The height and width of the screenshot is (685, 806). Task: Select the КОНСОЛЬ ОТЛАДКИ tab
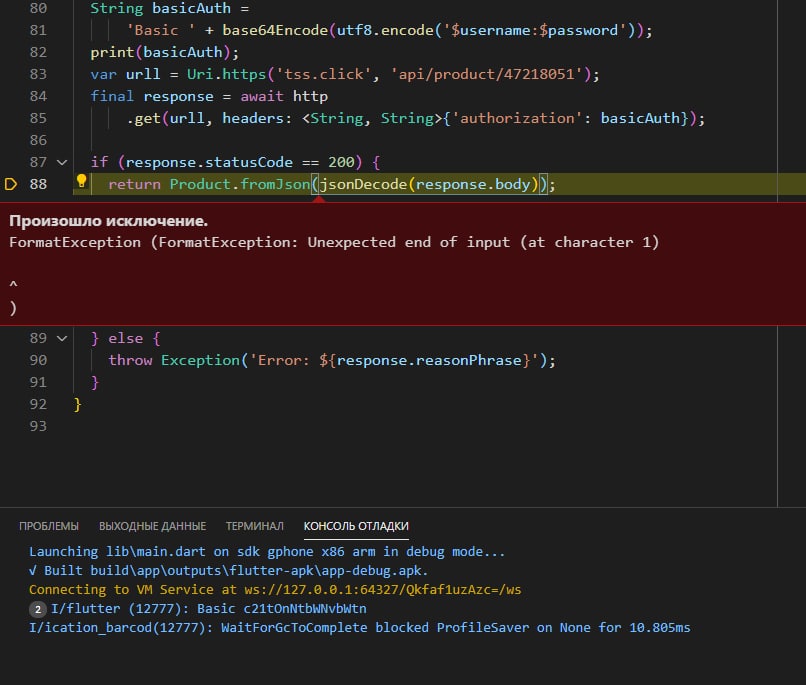tap(356, 526)
